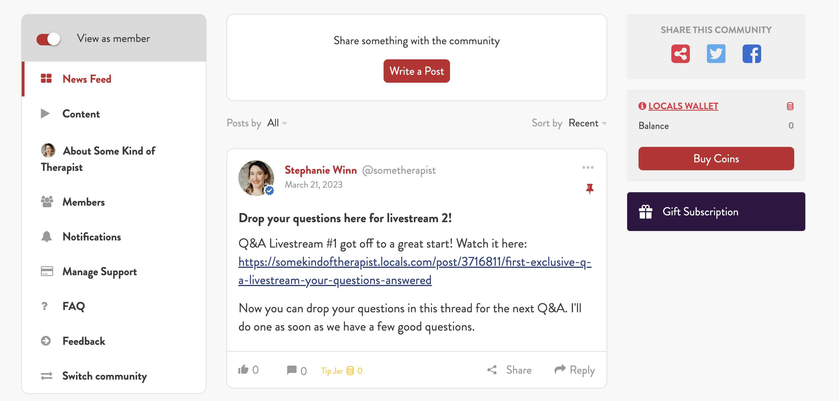Open the Gift Subscription banner
The width and height of the screenshot is (839, 401).
point(716,211)
